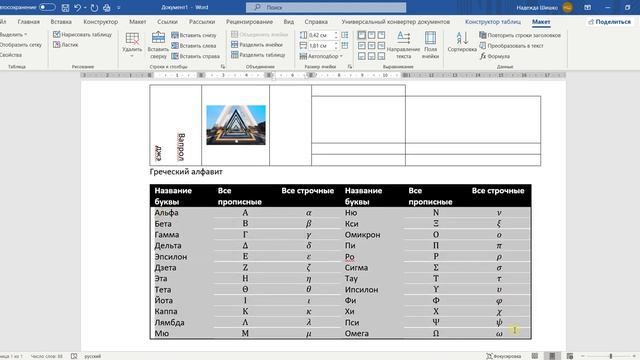This screenshot has height=360, width=640.
Task: Click the distribute rows evenly icon
Action: point(345,35)
